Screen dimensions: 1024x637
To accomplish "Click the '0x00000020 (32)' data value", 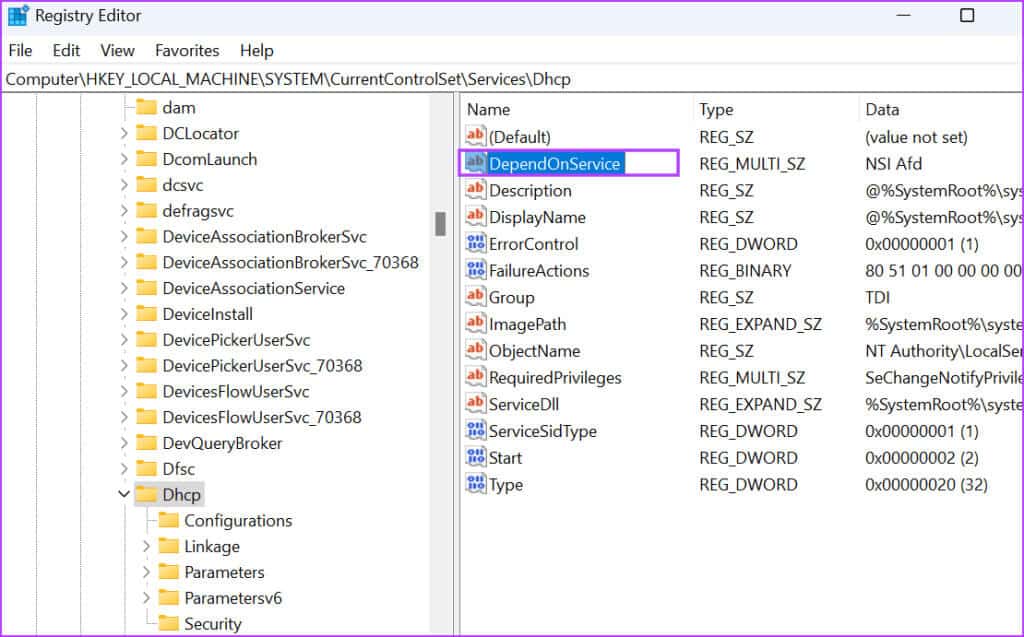I will click(926, 485).
